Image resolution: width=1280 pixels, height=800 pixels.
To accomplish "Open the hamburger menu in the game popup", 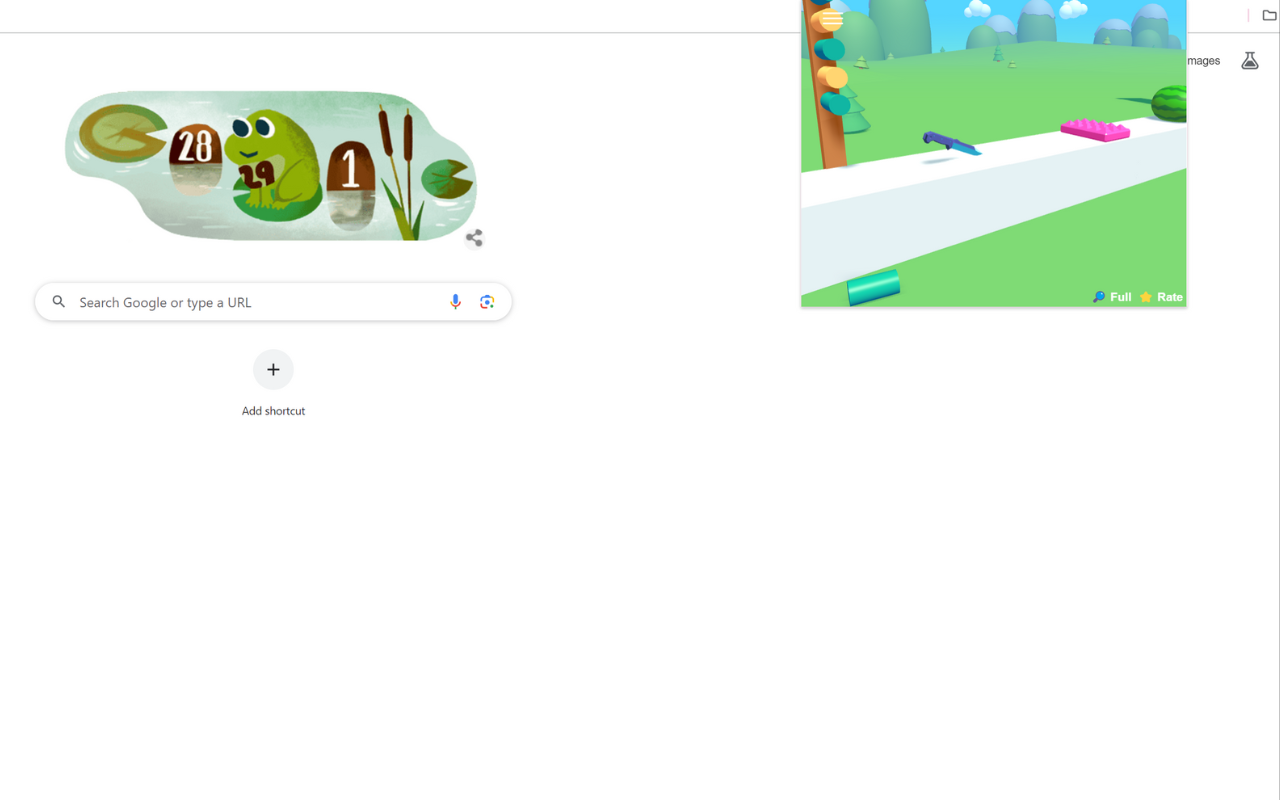I will pyautogui.click(x=831, y=19).
